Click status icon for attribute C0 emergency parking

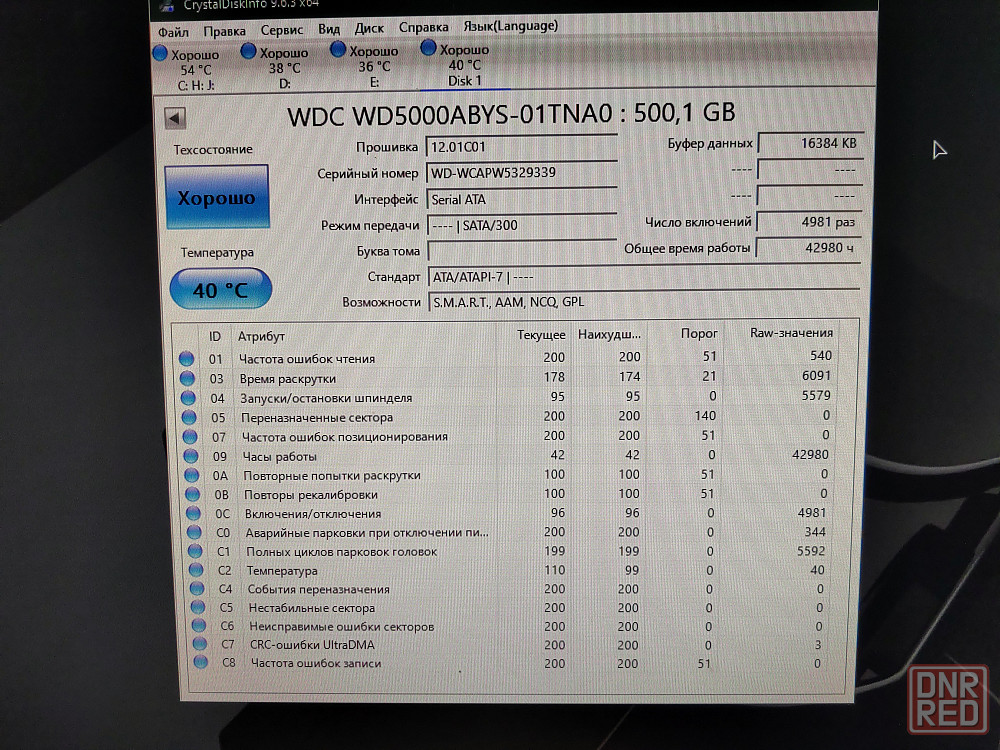195,533
